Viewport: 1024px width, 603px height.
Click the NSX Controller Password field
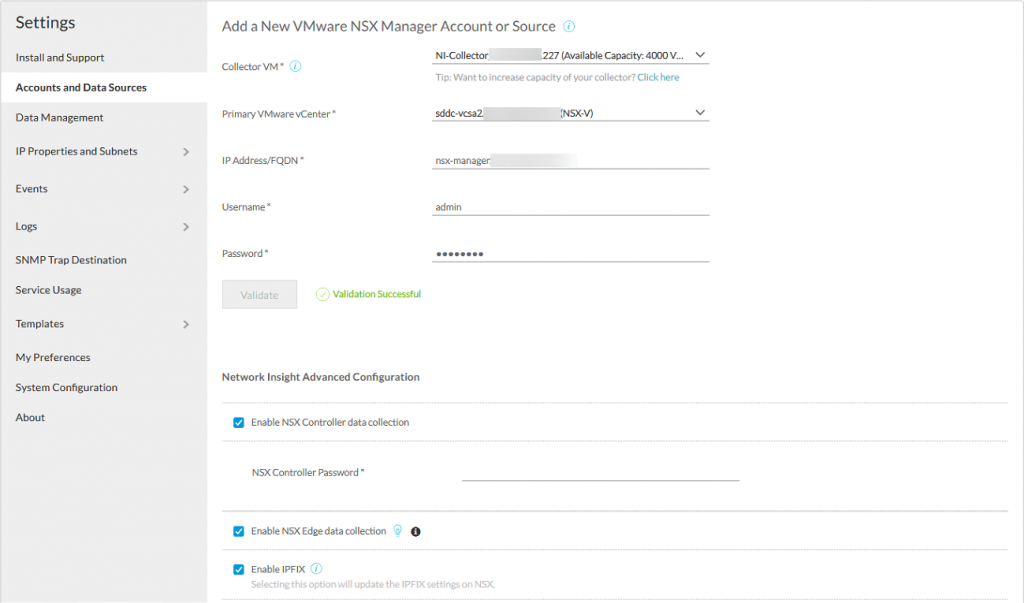tap(600, 472)
